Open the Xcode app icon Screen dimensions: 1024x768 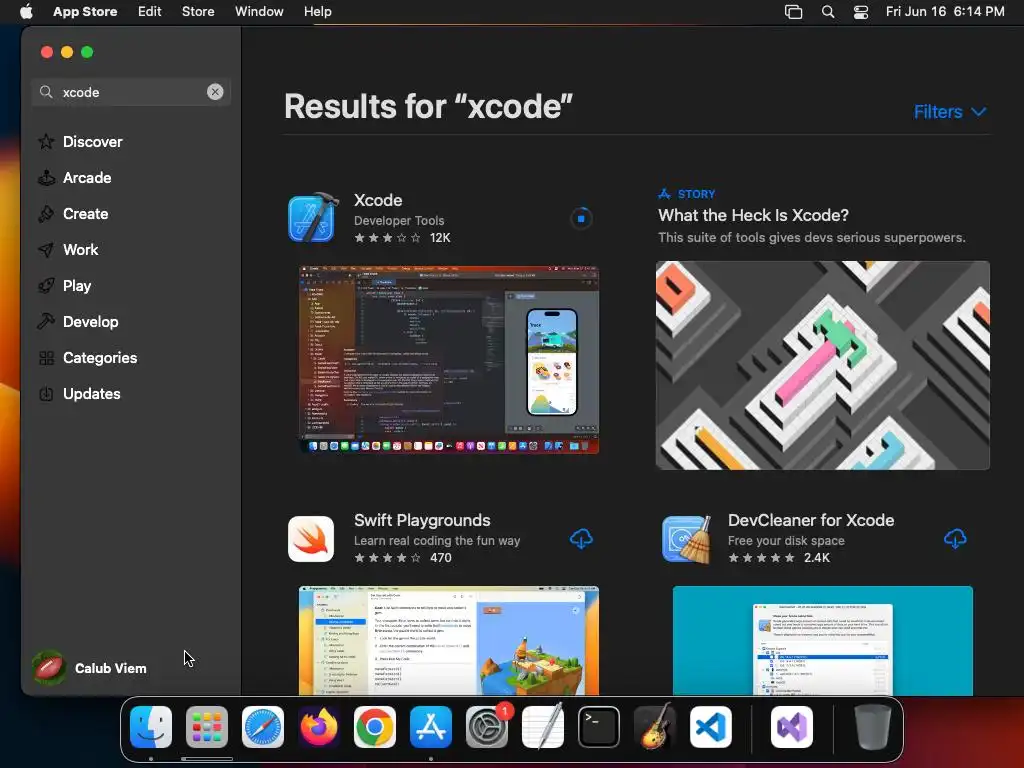coord(312,218)
